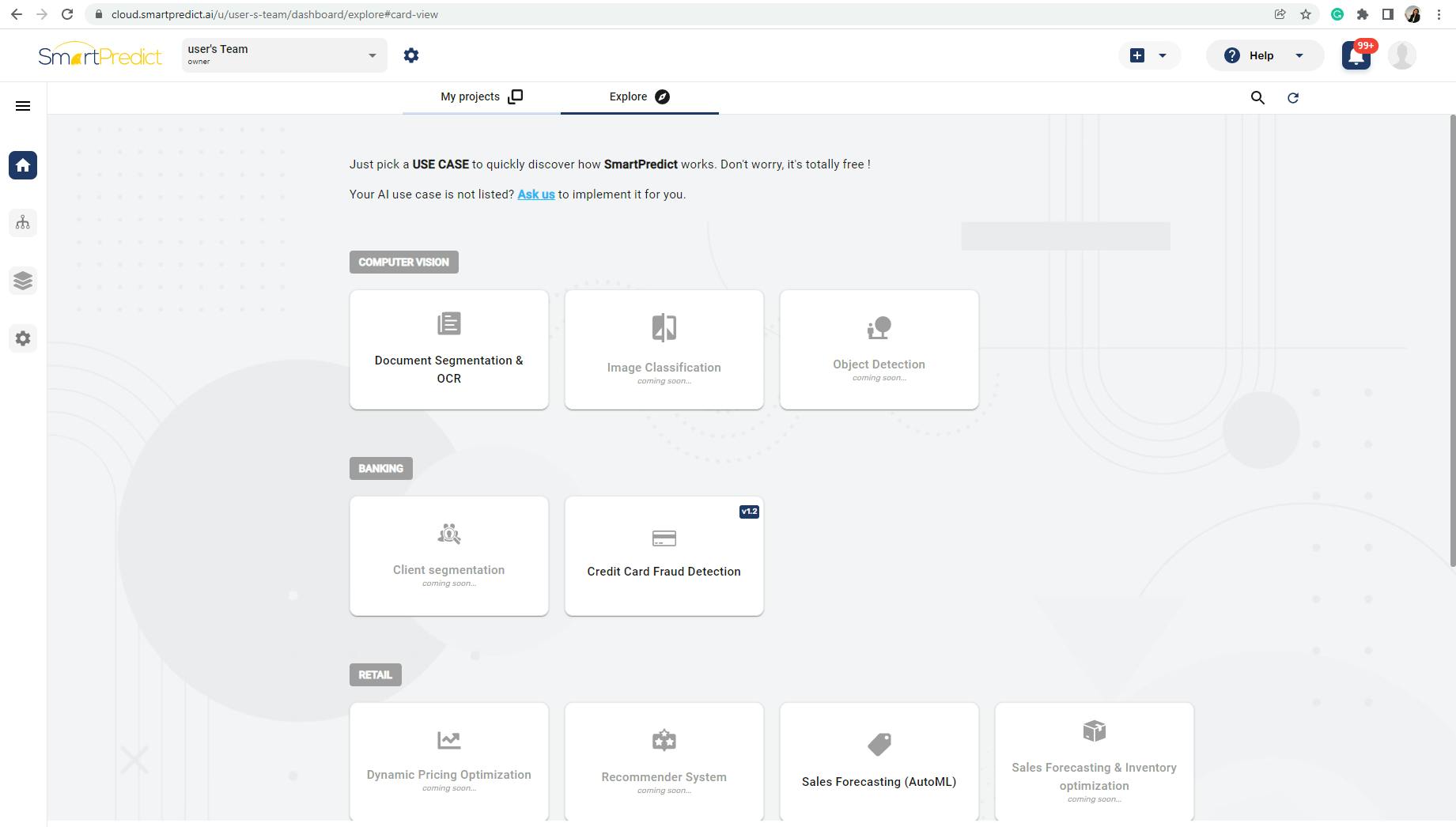1456x827 pixels.
Task: Click the Inventory optimization box icon
Action: 1095,731
